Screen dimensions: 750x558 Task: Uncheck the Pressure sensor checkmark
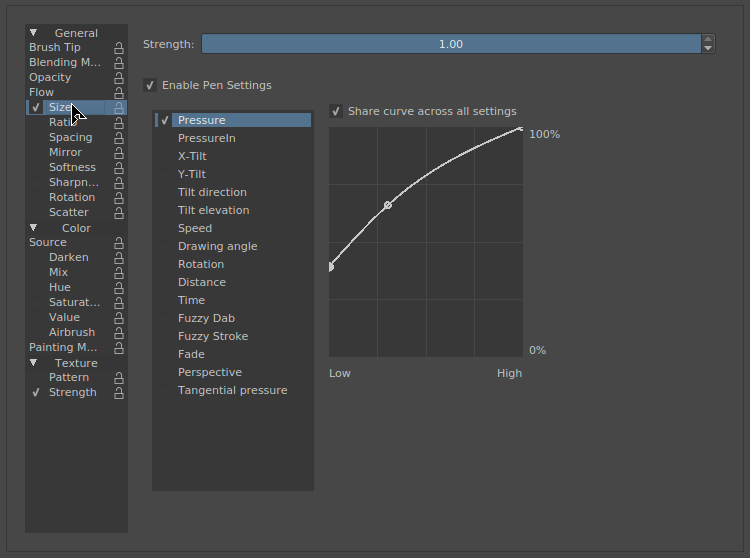pyautogui.click(x=165, y=120)
